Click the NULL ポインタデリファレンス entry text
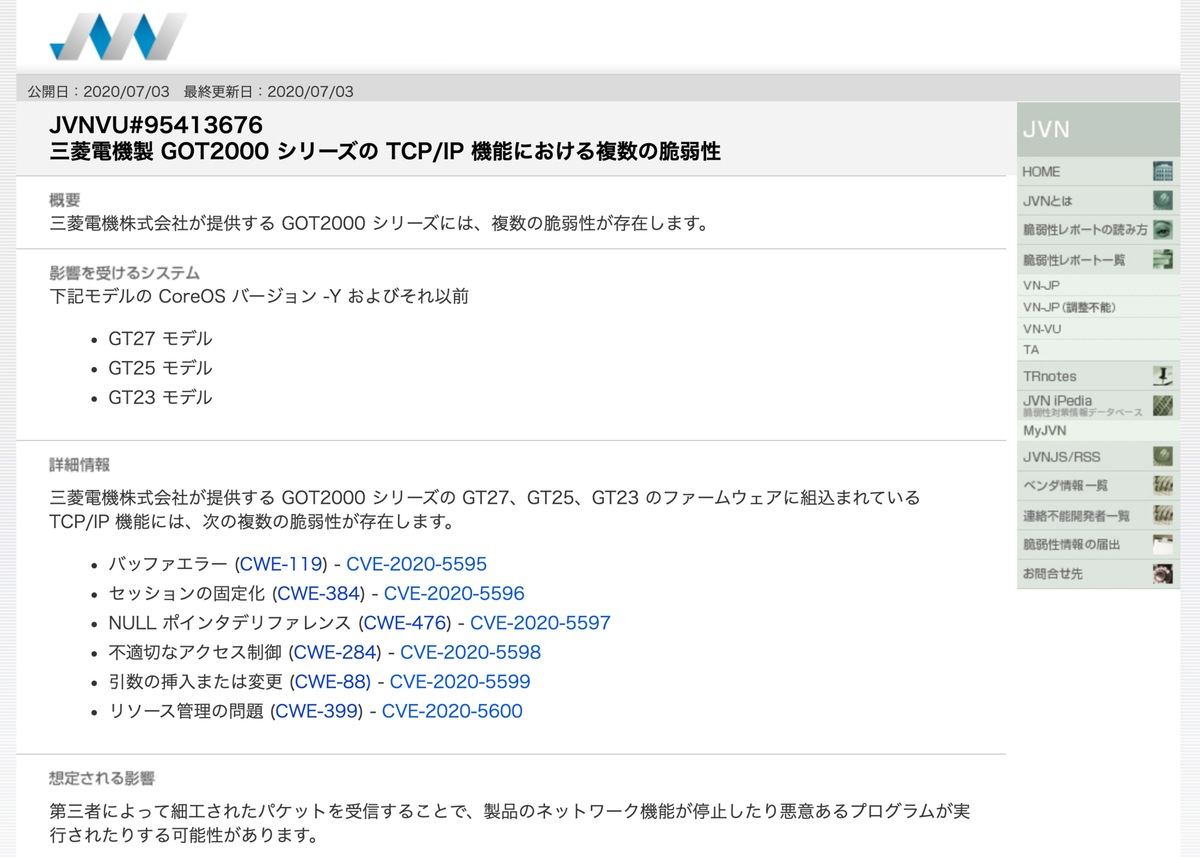This screenshot has height=857, width=1200. pos(230,623)
